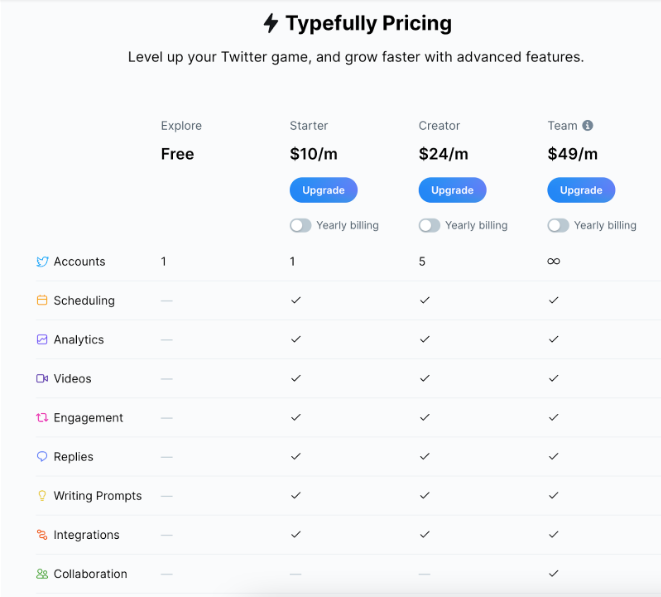This screenshot has height=597, width=661.
Task: Click the Engagement retweet icon
Action: [42, 418]
